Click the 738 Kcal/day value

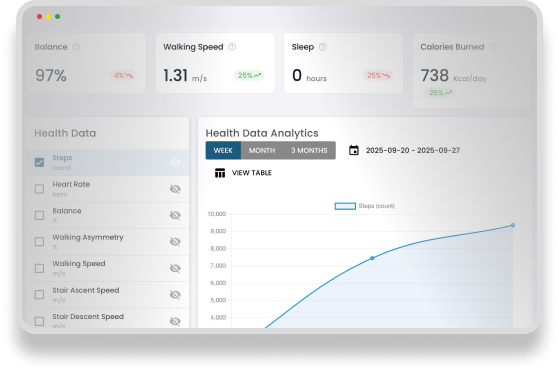point(453,76)
